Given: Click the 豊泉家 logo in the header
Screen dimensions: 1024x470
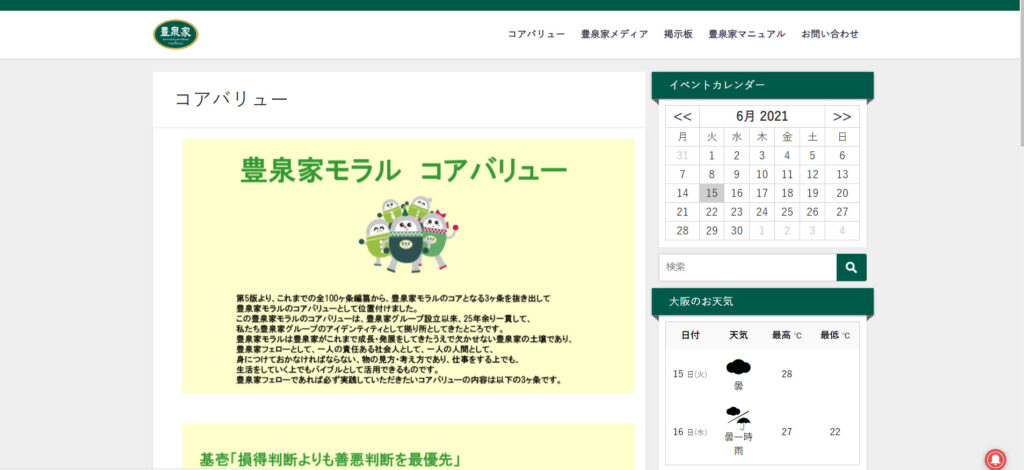Looking at the screenshot, I should [x=175, y=34].
